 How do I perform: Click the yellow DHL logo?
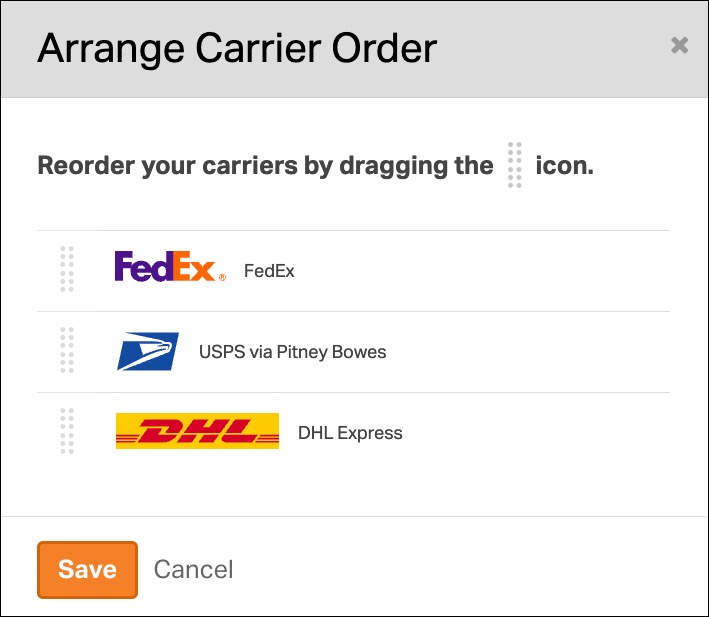coord(197,432)
